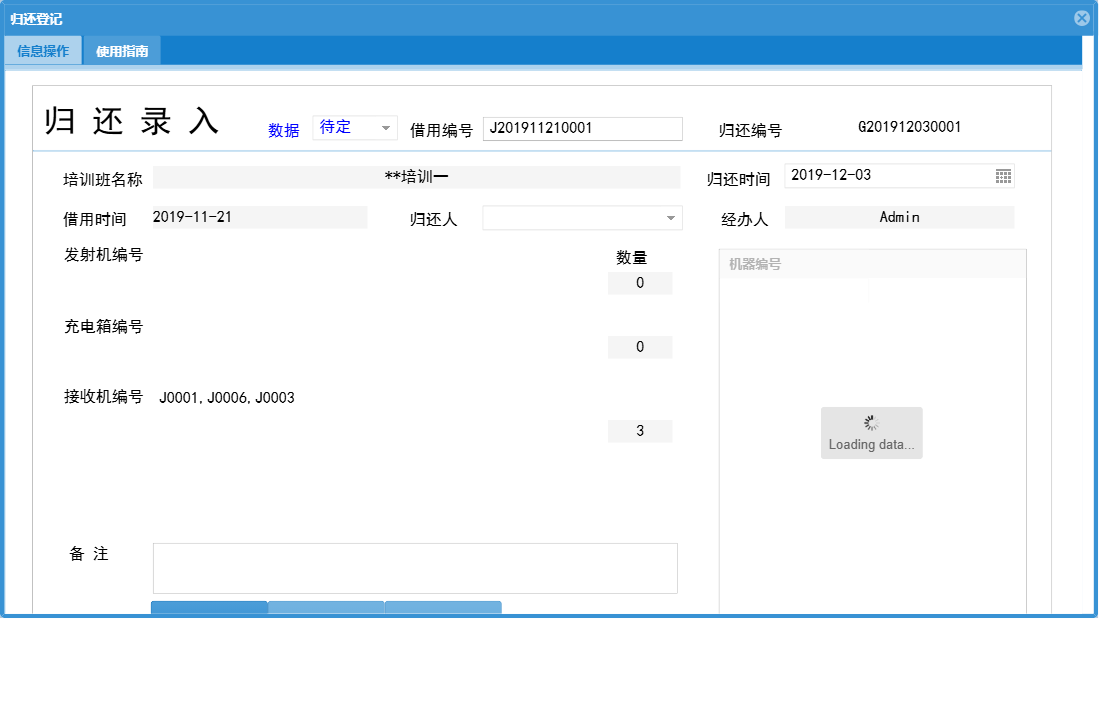Click the 借用时间 field showing 2019-11-21
The height and width of the screenshot is (702, 1099).
click(x=259, y=215)
